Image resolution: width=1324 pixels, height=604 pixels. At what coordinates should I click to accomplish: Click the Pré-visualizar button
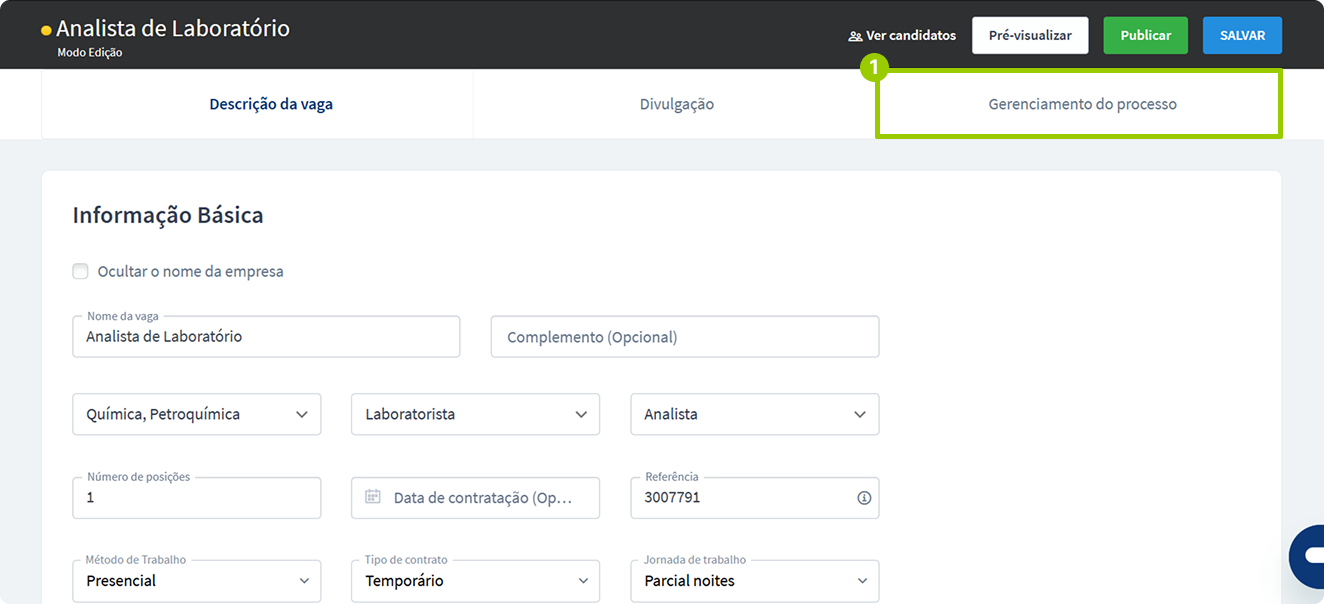pyautogui.click(x=1030, y=35)
